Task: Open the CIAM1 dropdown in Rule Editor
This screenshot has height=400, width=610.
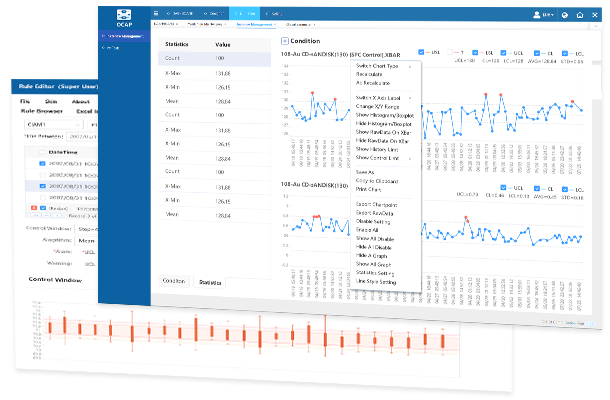Action: (x=50, y=124)
